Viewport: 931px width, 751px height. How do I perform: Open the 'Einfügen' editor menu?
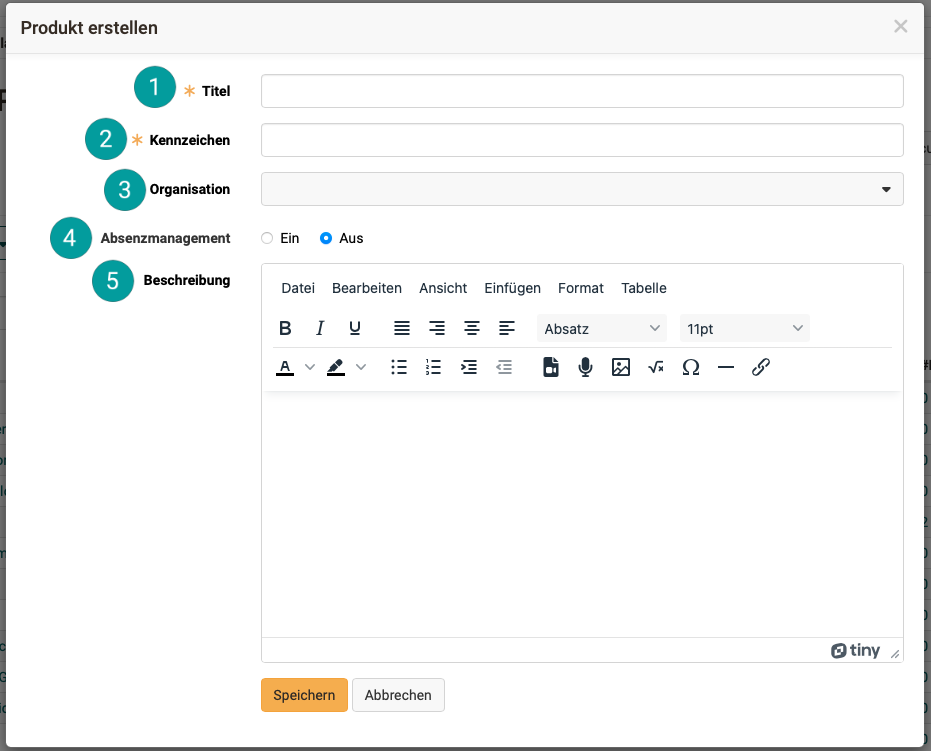[x=512, y=288]
